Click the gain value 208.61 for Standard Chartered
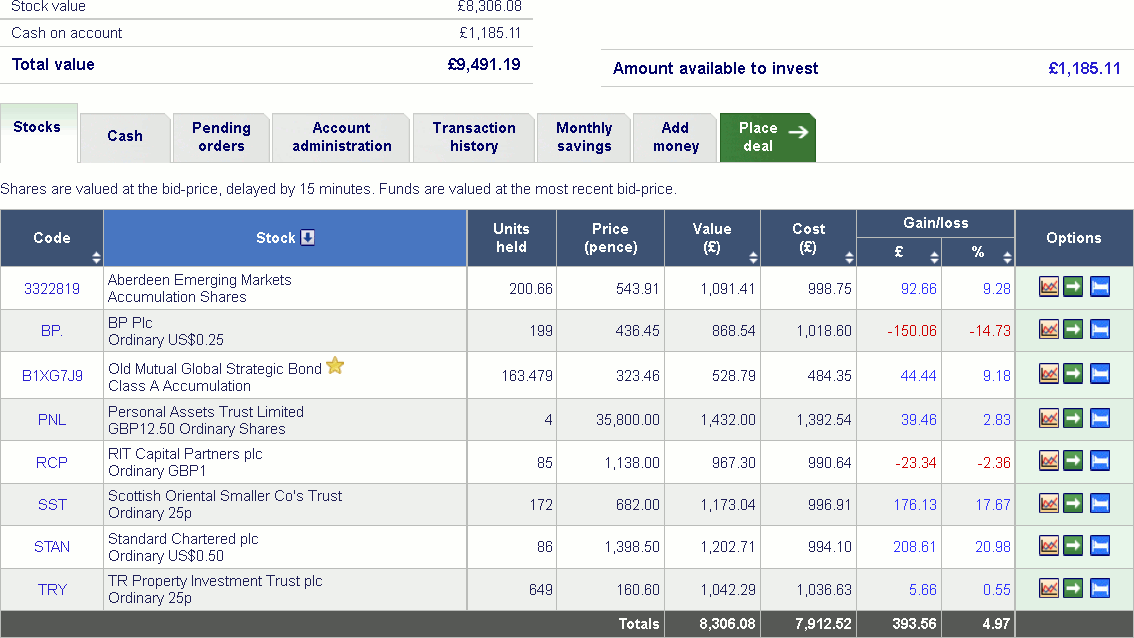 click(x=915, y=547)
